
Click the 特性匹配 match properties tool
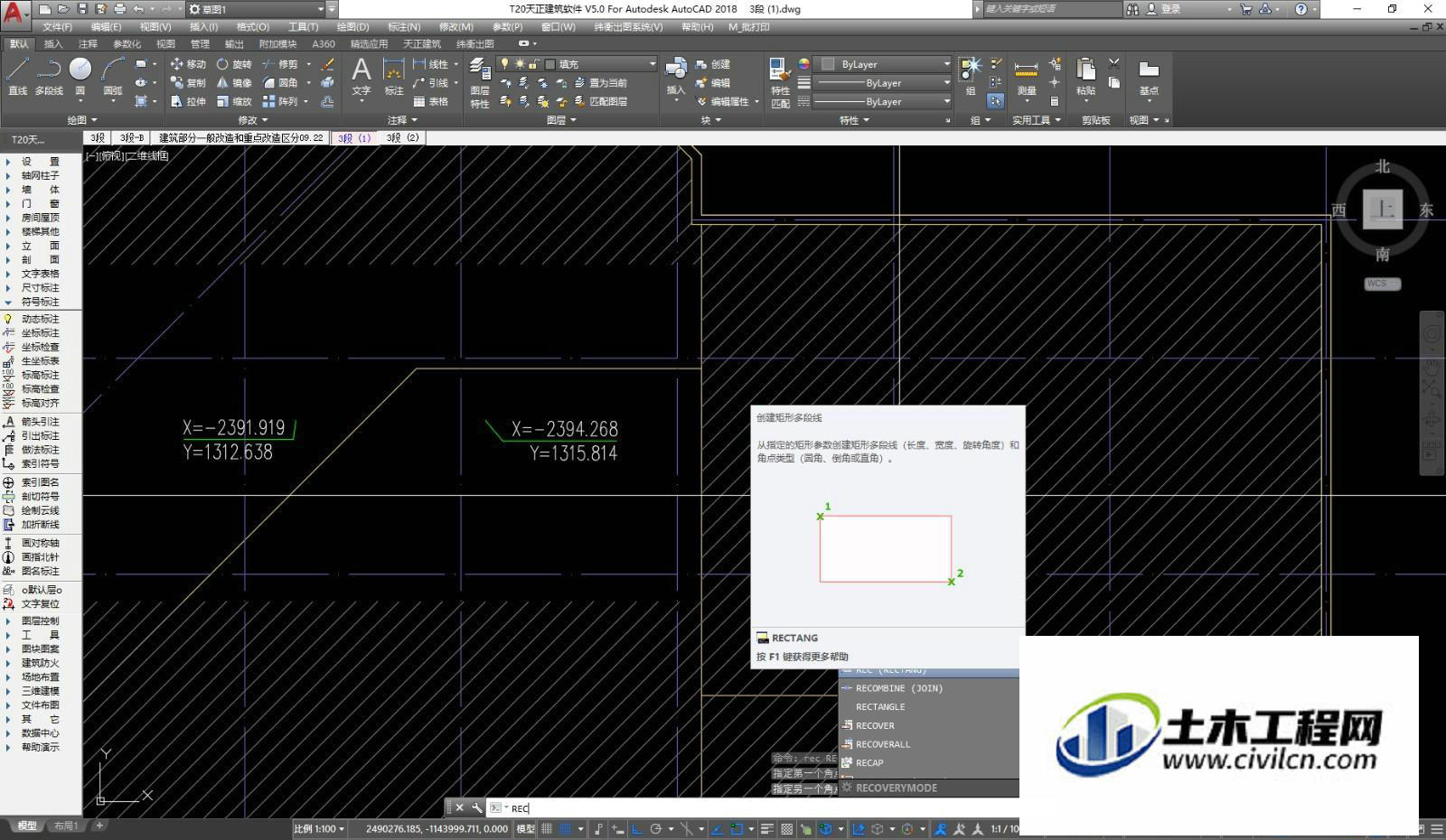point(780,83)
